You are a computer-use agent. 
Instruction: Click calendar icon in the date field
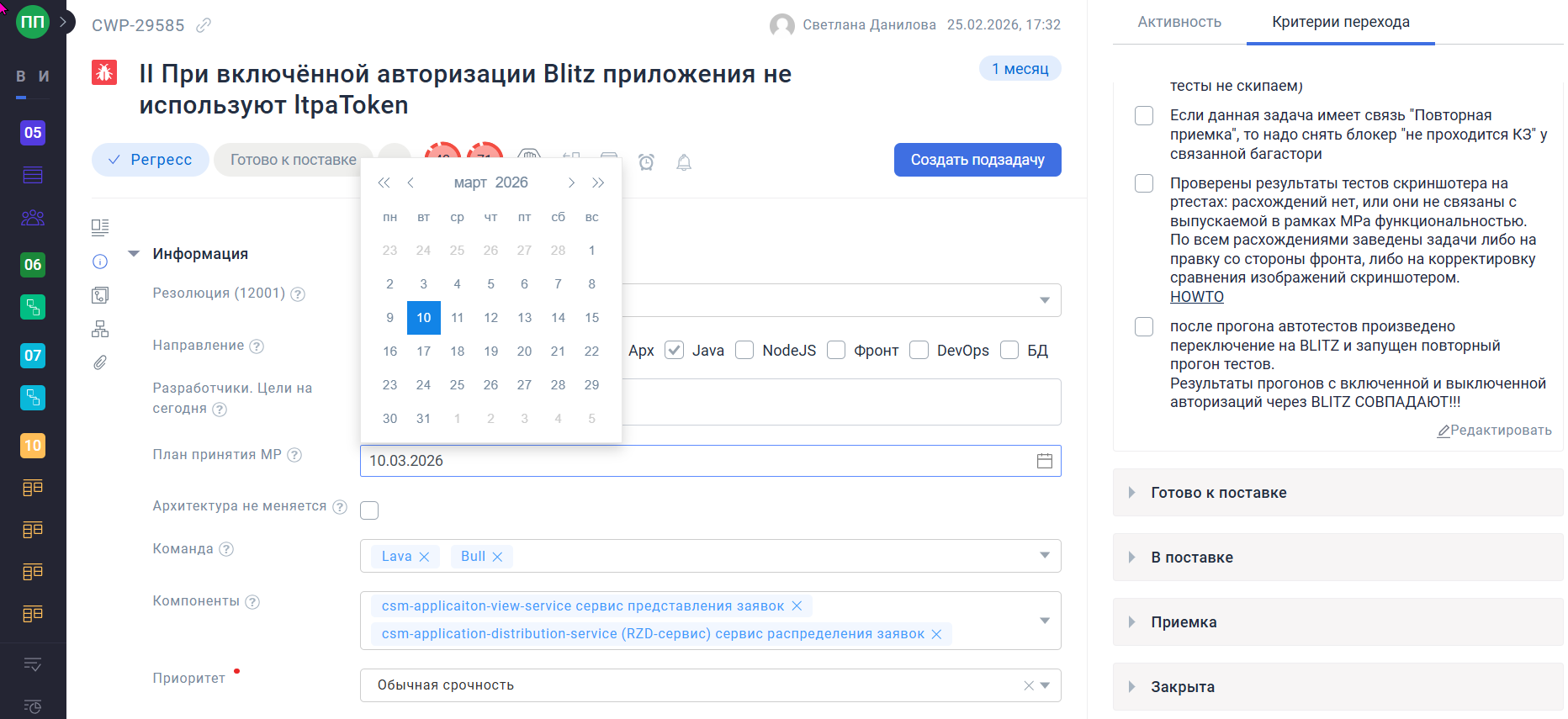(x=1045, y=461)
